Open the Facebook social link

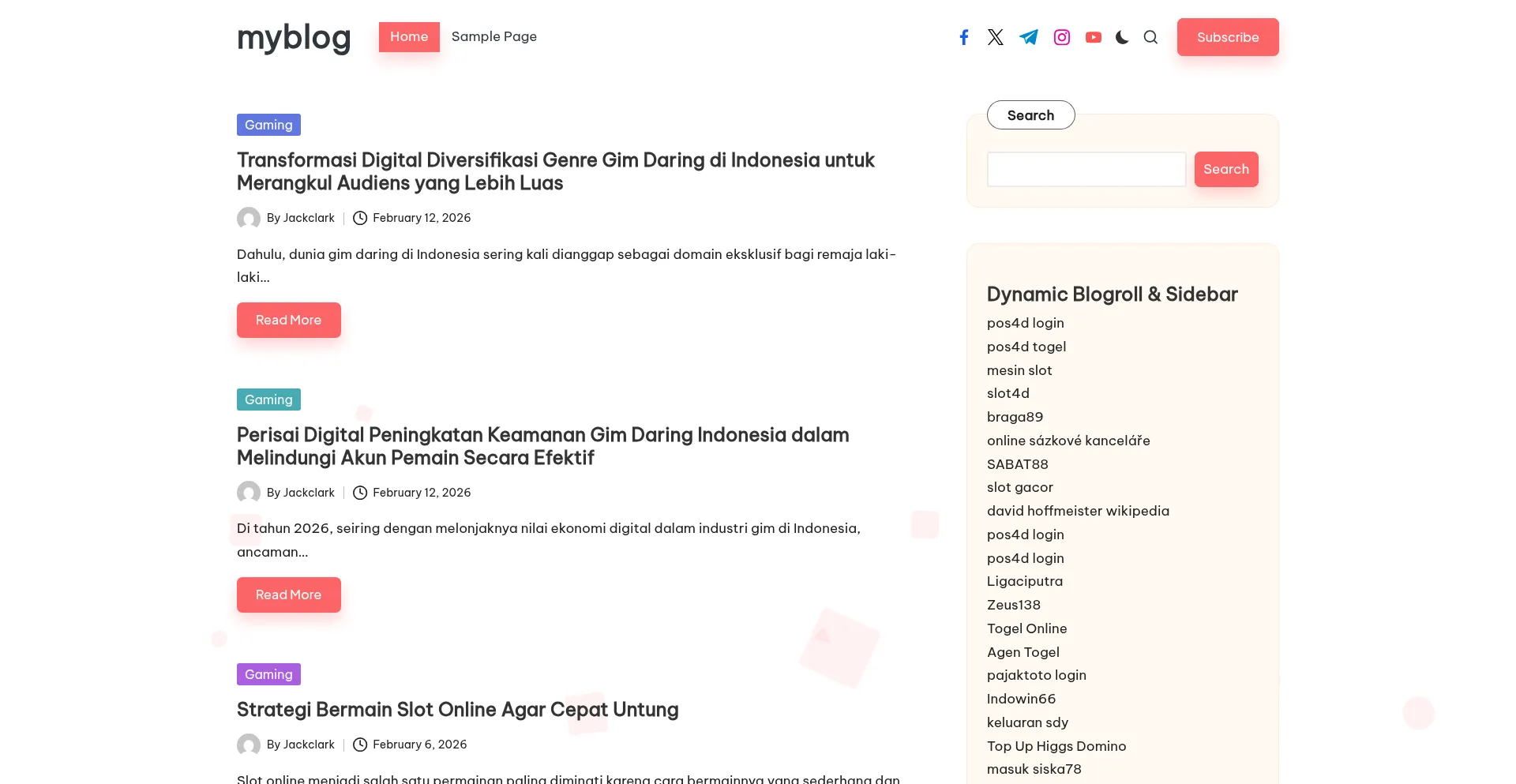[x=964, y=37]
